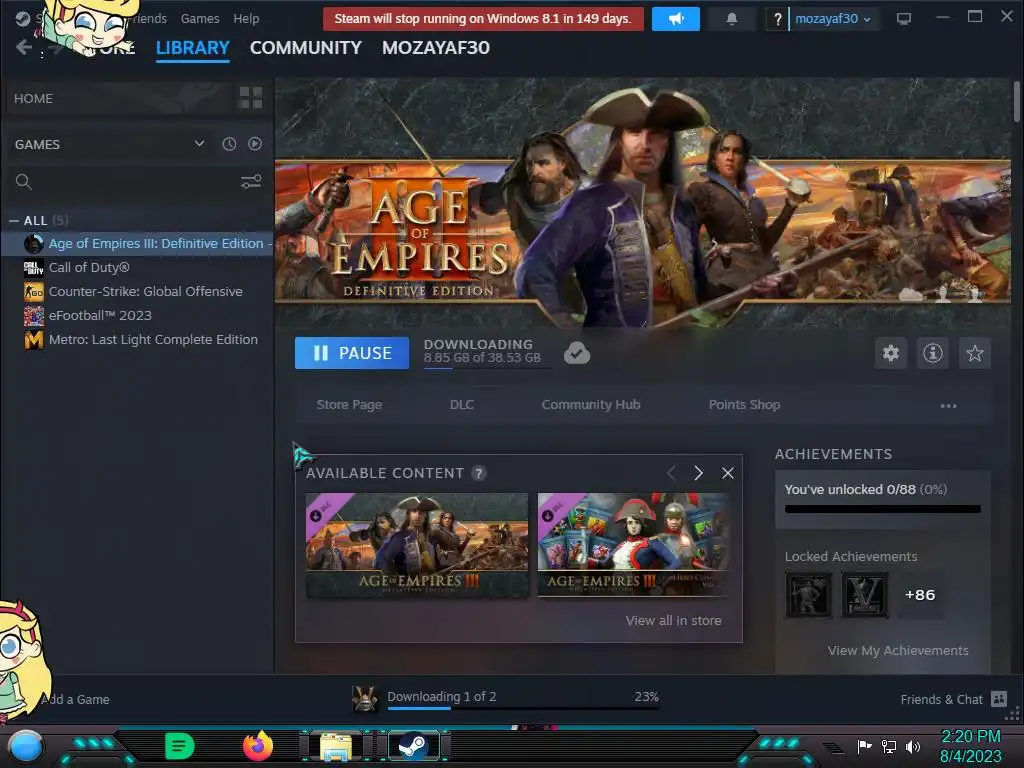Viewport: 1024px width, 768px height.
Task: Open the more options ellipsis
Action: [x=948, y=406]
